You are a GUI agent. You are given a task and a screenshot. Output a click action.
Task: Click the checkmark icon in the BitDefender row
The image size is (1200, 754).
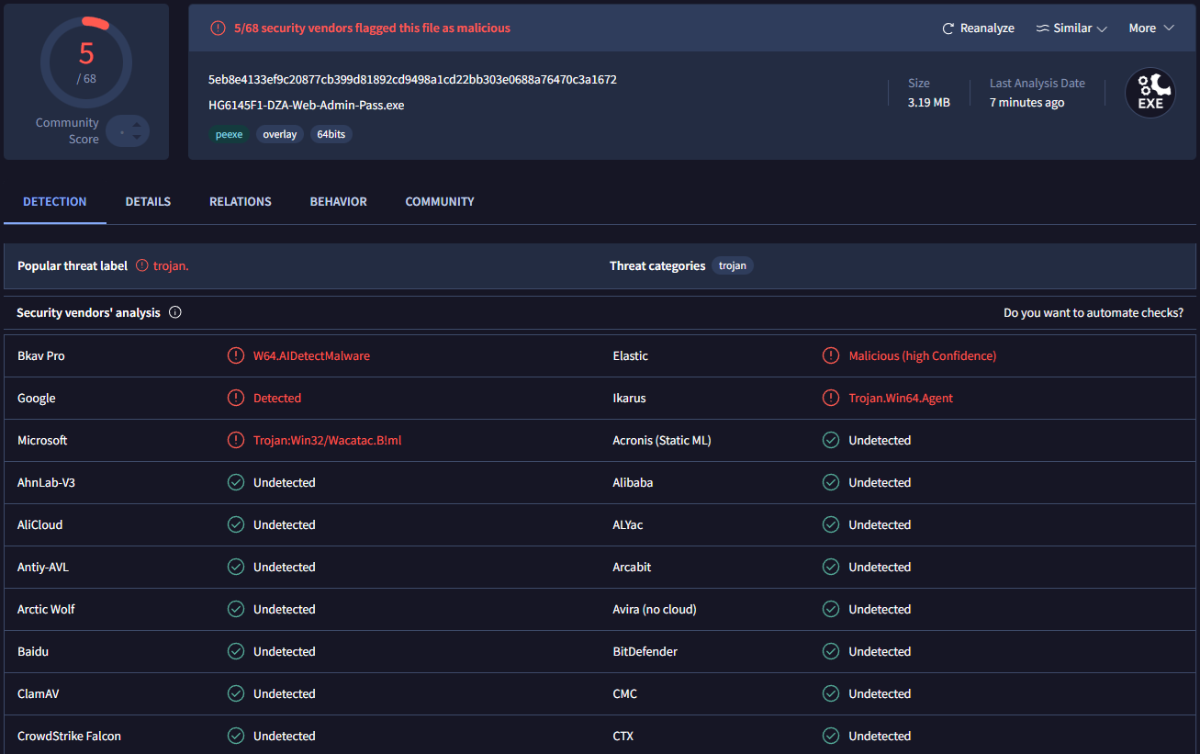[830, 652]
